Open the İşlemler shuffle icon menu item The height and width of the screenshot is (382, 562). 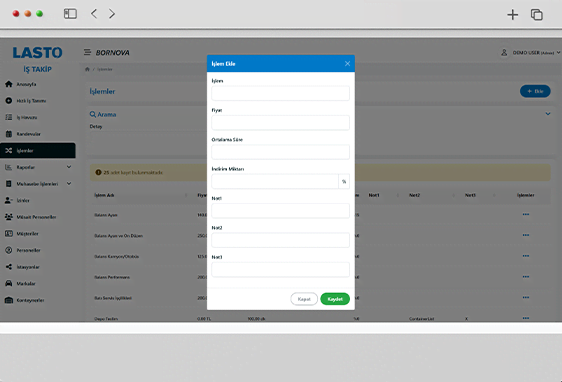tap(9, 151)
